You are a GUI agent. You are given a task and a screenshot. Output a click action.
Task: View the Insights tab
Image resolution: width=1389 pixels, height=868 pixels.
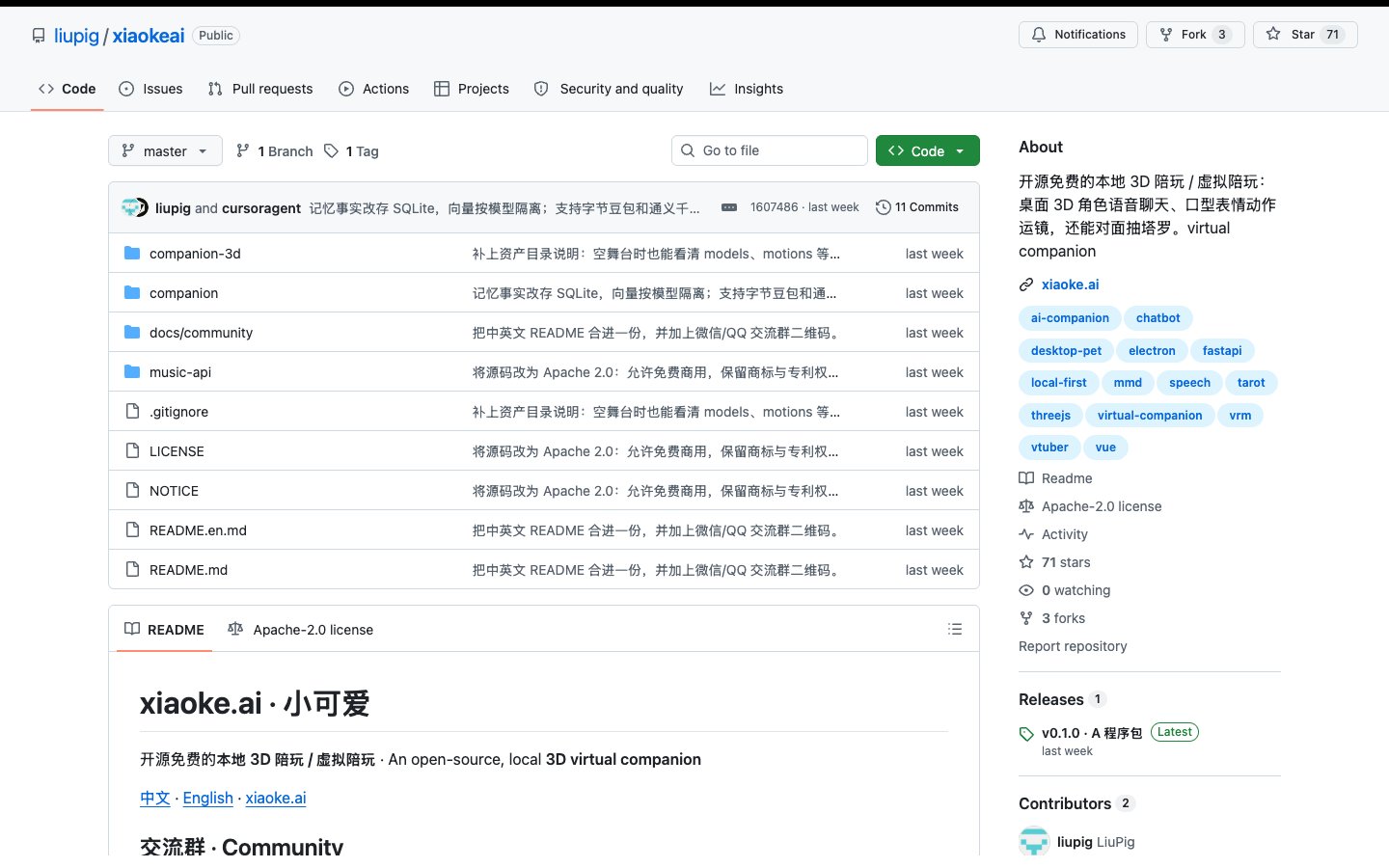point(747,89)
